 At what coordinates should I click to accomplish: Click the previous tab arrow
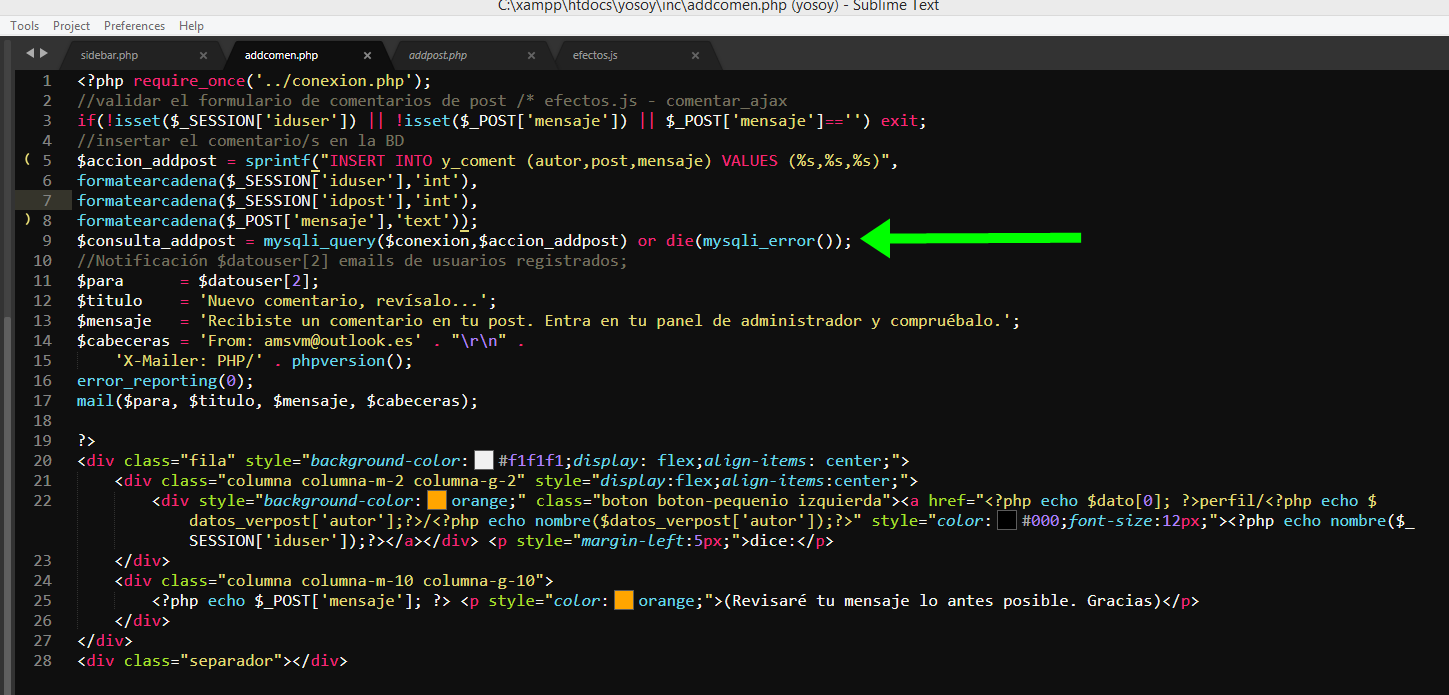pyautogui.click(x=29, y=53)
